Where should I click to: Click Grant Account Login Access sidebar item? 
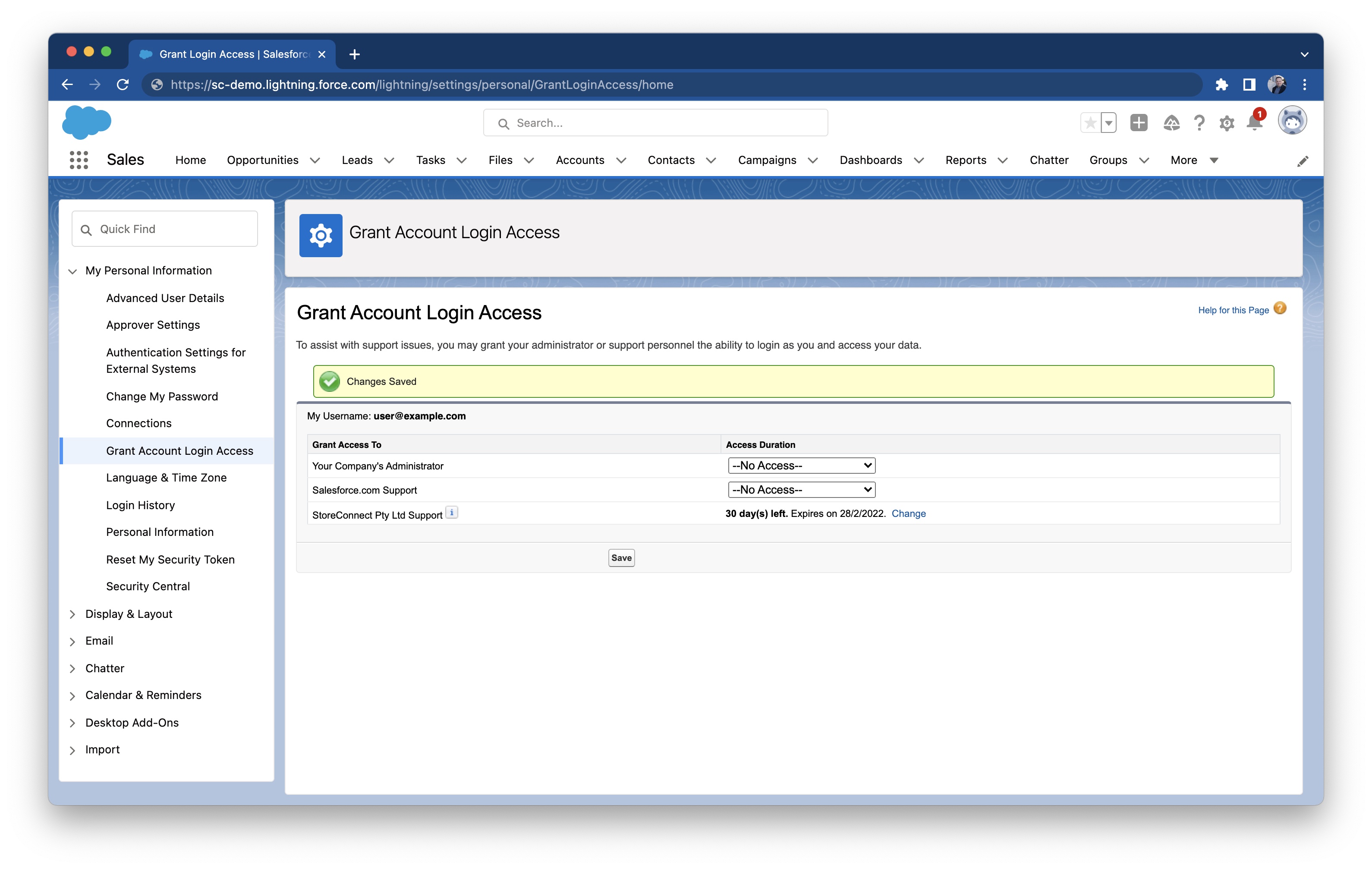(x=180, y=450)
